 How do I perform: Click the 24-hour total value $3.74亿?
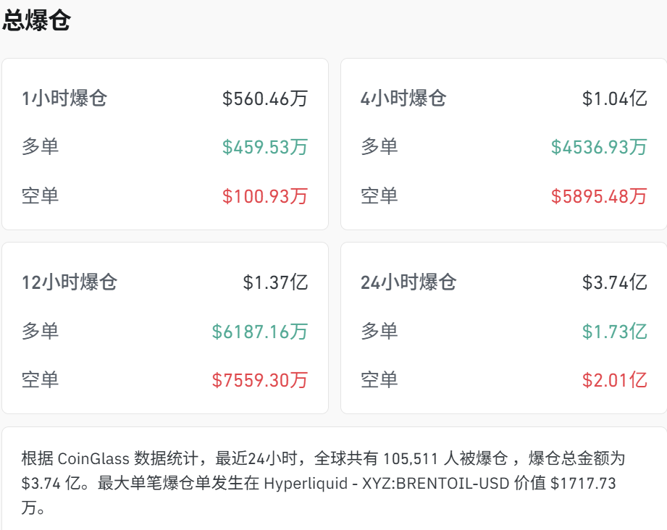(x=614, y=283)
